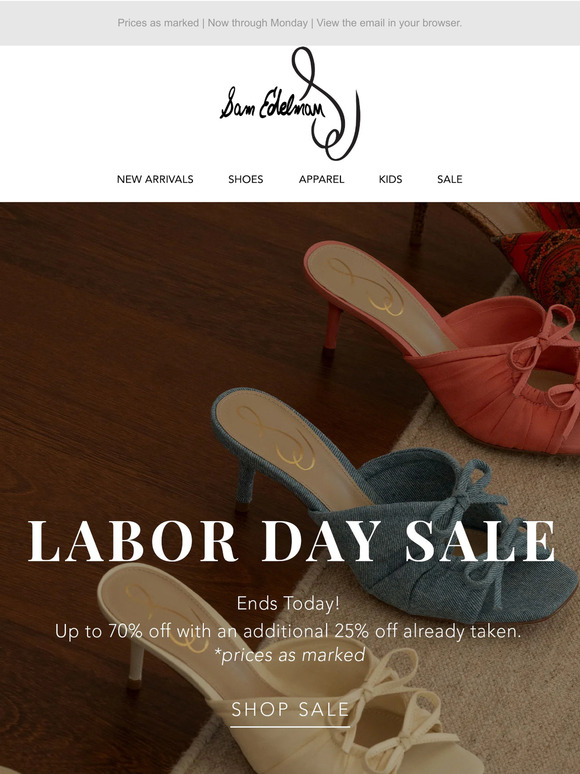The image size is (580, 774).
Task: Click 'Now through Monday' preheader text
Action: (258, 23)
